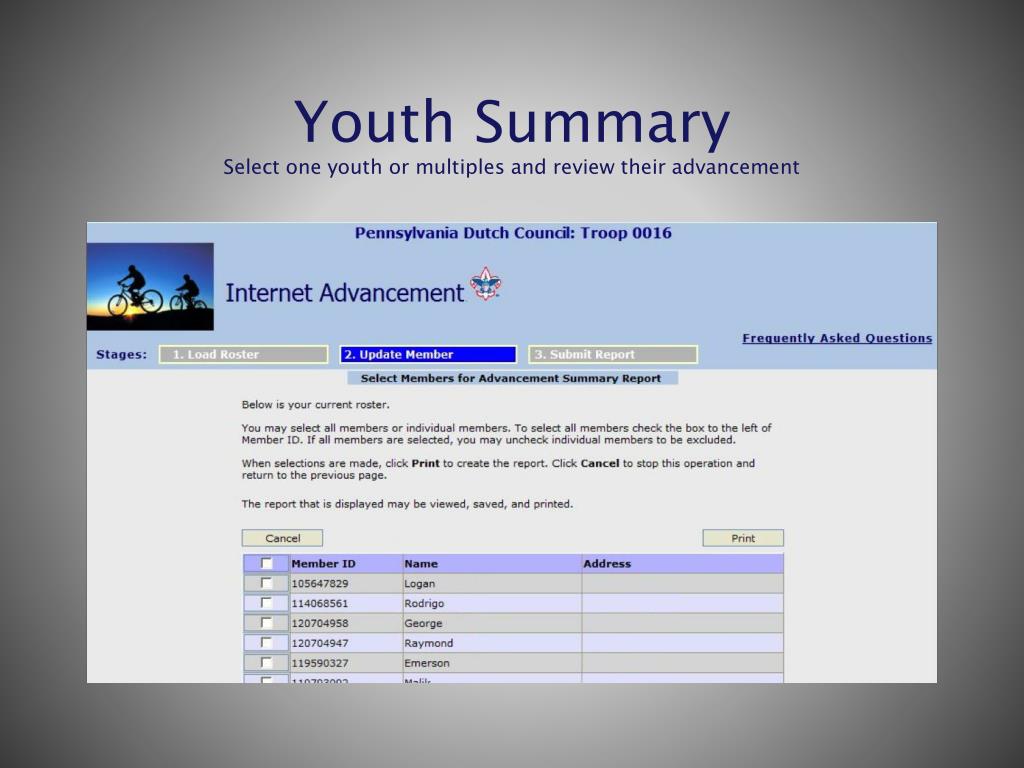This screenshot has height=768, width=1024.
Task: Click the Address column header
Action: click(x=607, y=564)
